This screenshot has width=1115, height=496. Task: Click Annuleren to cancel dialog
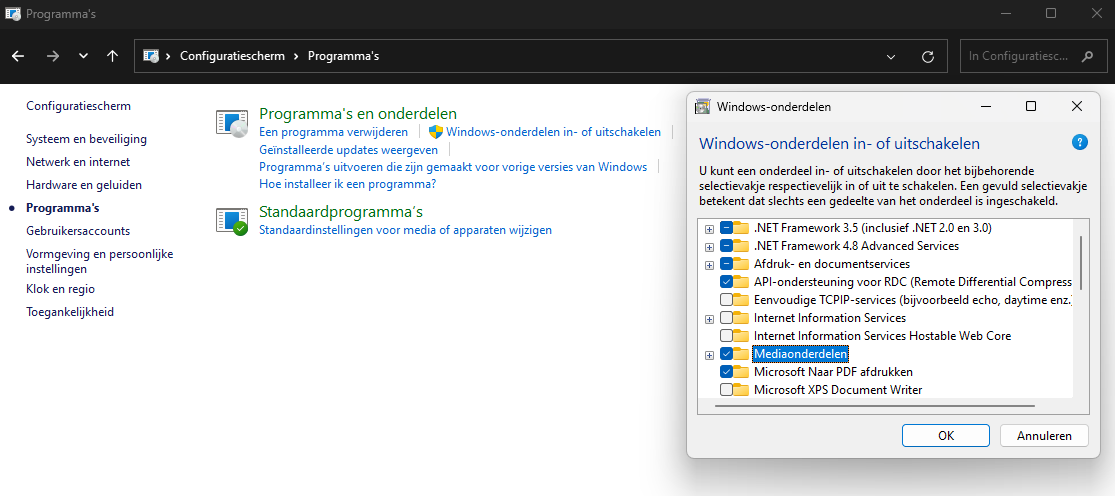pos(1044,436)
